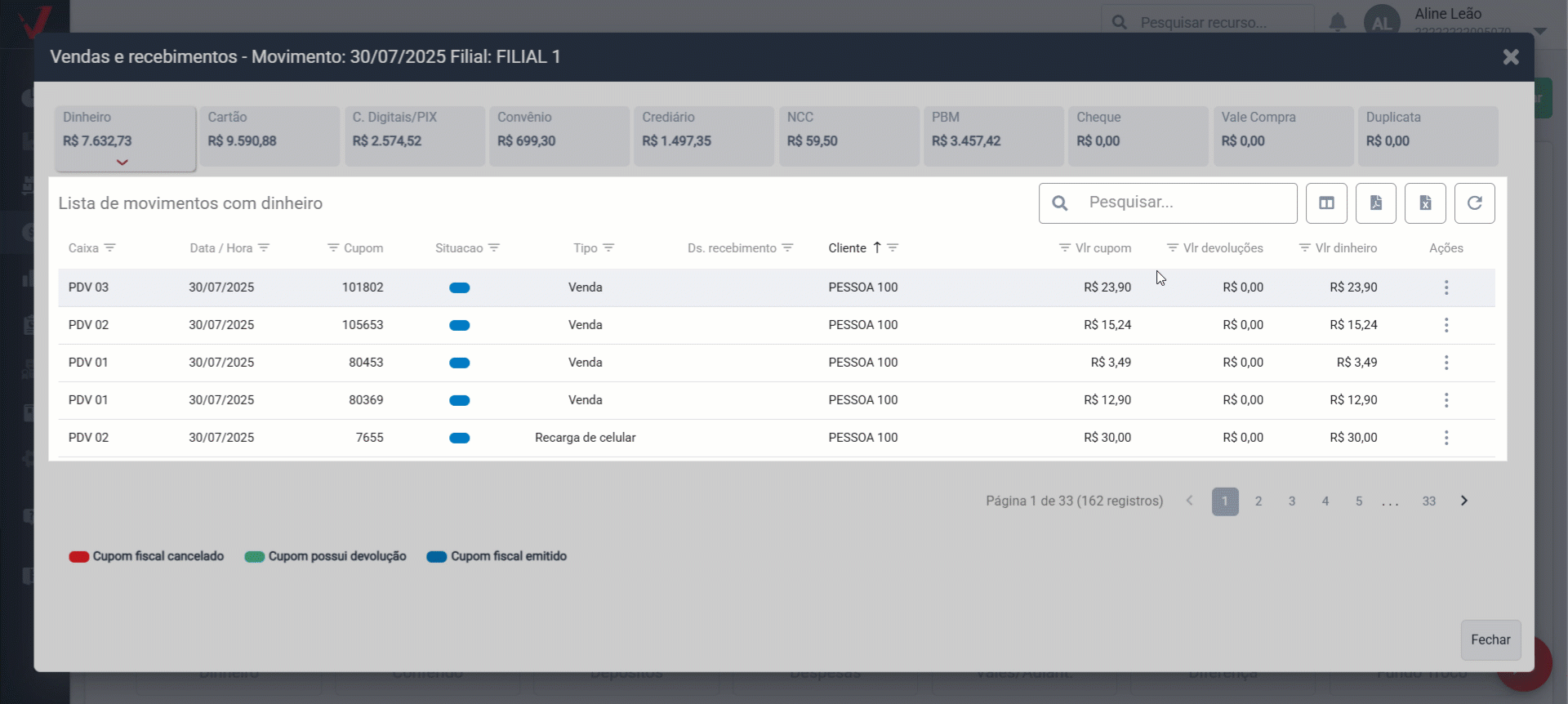Filter the Ds. recebimento column
1568x704 pixels.
(787, 248)
